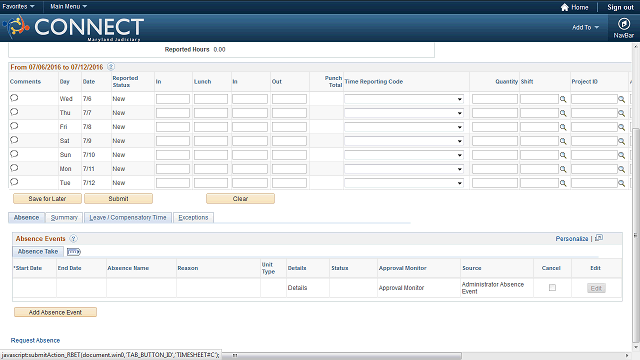Look up Project ID for Thu 7/7 row
This screenshot has width=640, height=360.
point(621,113)
